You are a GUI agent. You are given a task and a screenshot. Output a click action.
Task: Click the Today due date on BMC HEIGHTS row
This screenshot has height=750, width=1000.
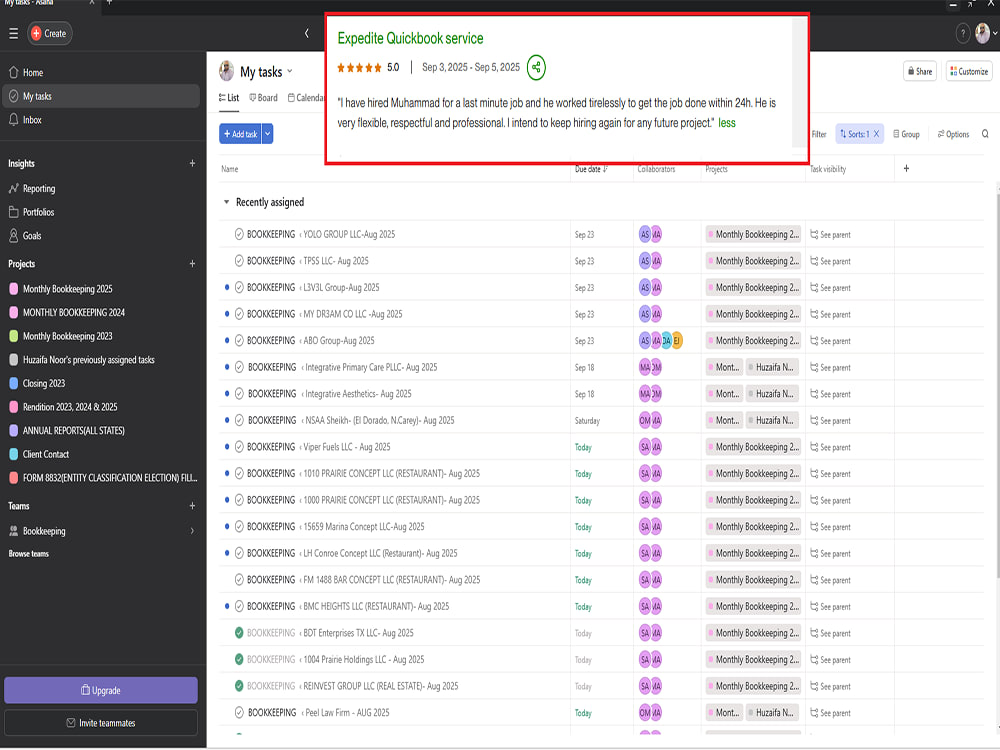(x=583, y=607)
